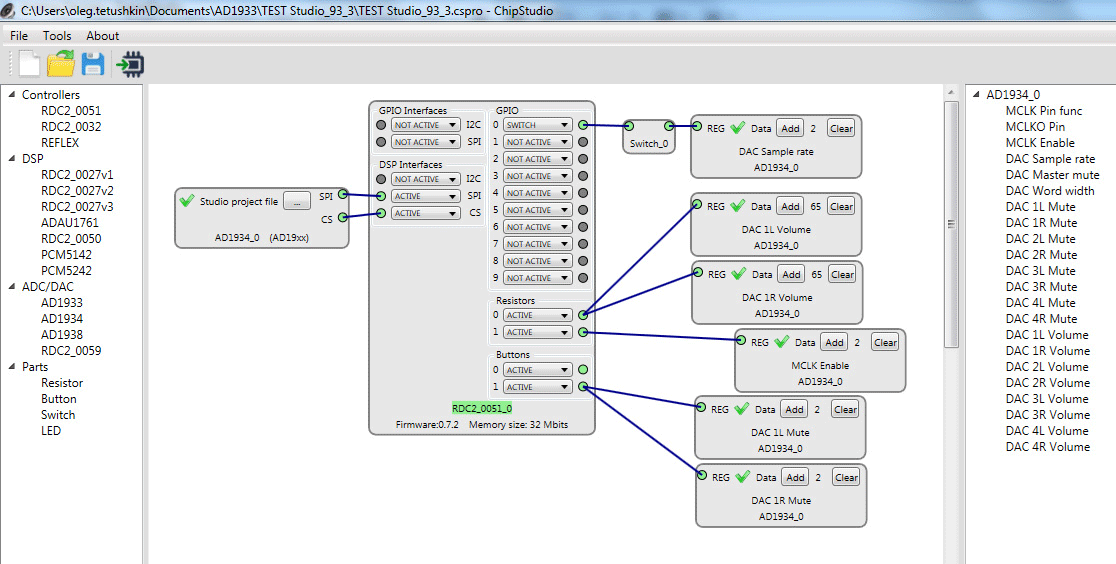Click the green checkmark on DAC 1L Volume block

pos(737,206)
